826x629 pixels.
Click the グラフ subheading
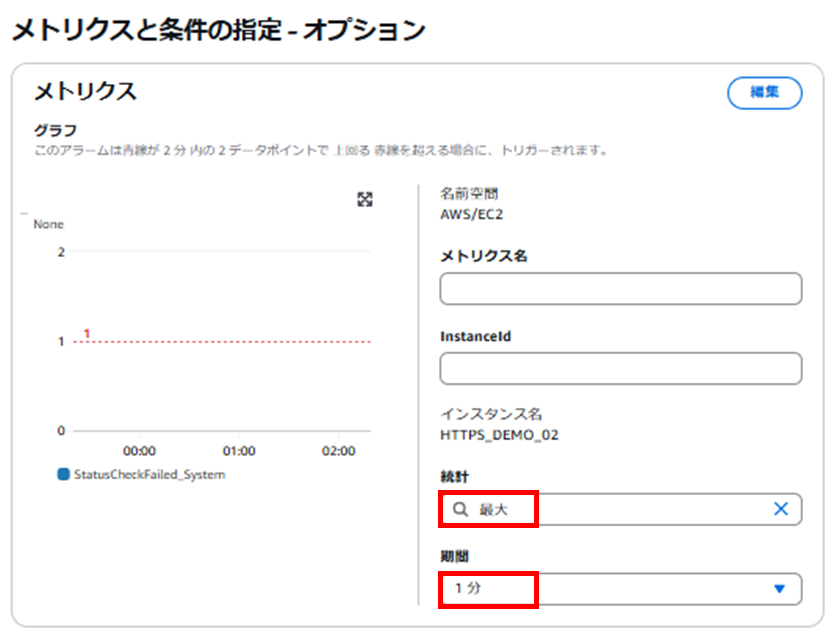(x=56, y=130)
